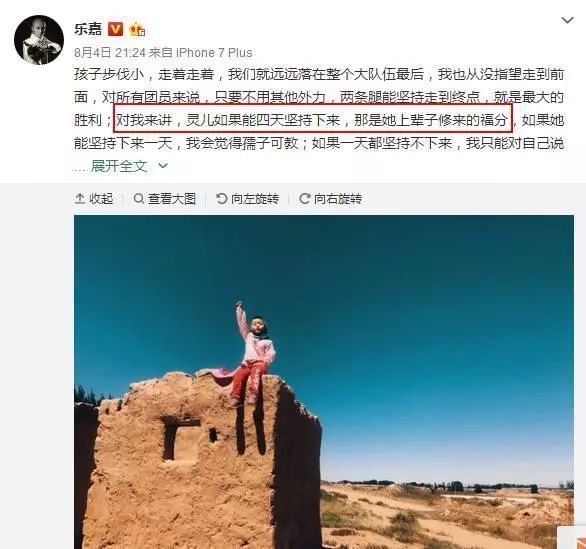
Task: Click the iPhone 7 Plus source link
Action: 214,53
